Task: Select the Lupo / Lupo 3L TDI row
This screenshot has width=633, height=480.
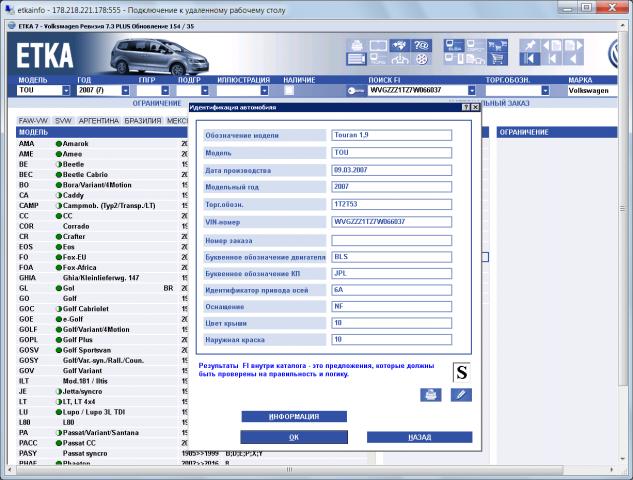Action: point(102,412)
